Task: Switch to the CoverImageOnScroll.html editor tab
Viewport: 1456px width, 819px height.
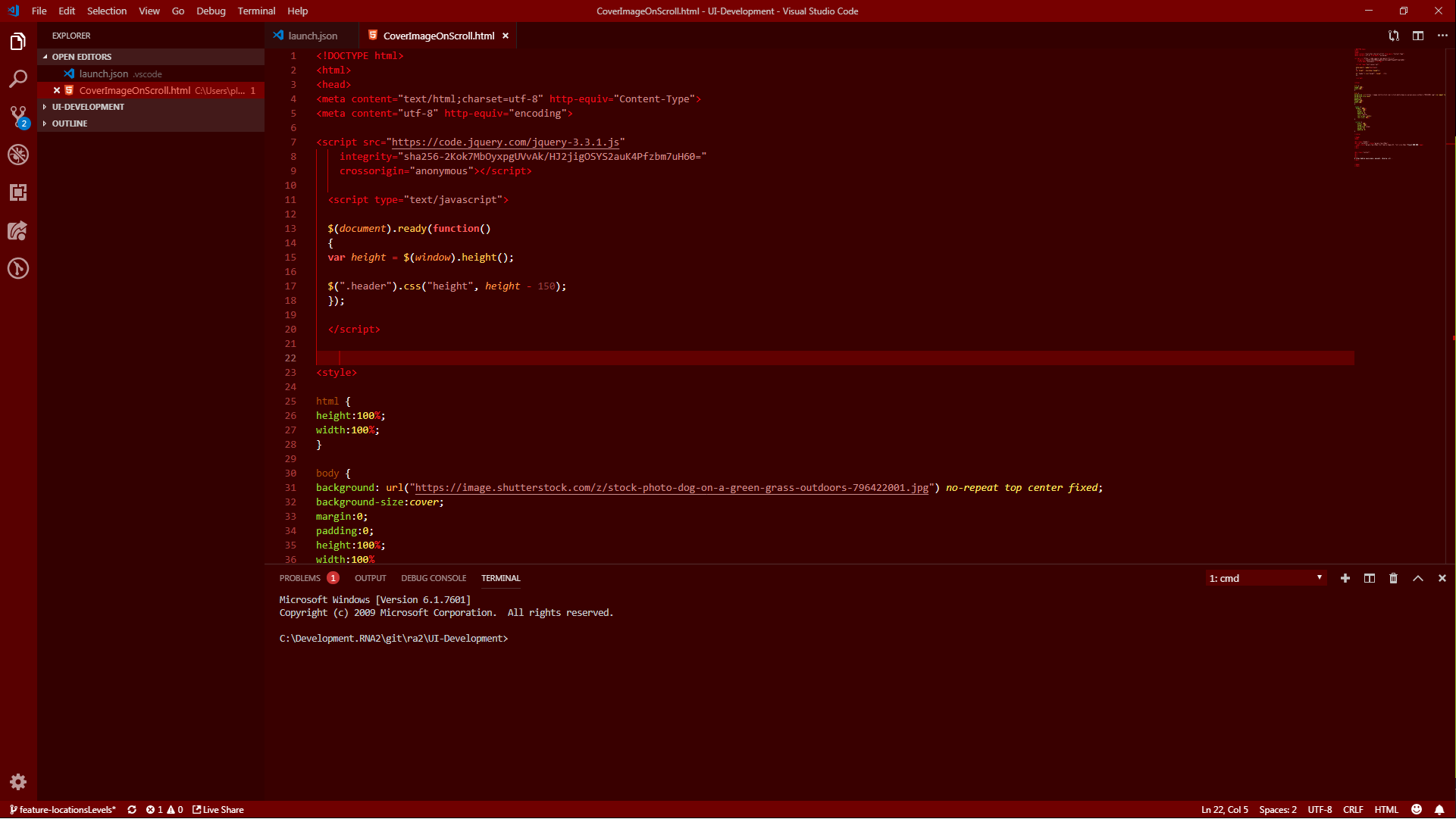Action: point(438,36)
